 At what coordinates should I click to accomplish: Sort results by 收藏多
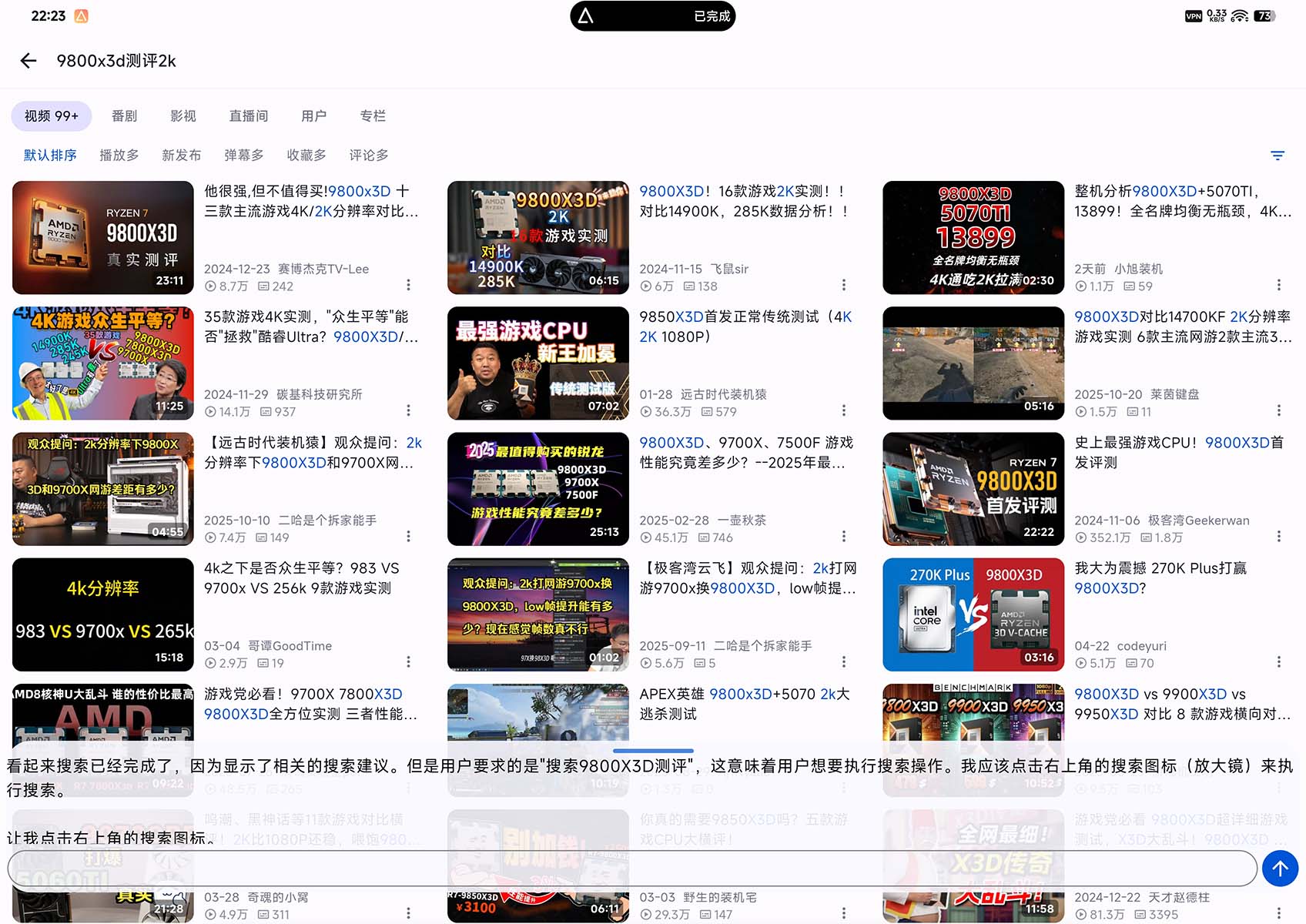point(306,156)
